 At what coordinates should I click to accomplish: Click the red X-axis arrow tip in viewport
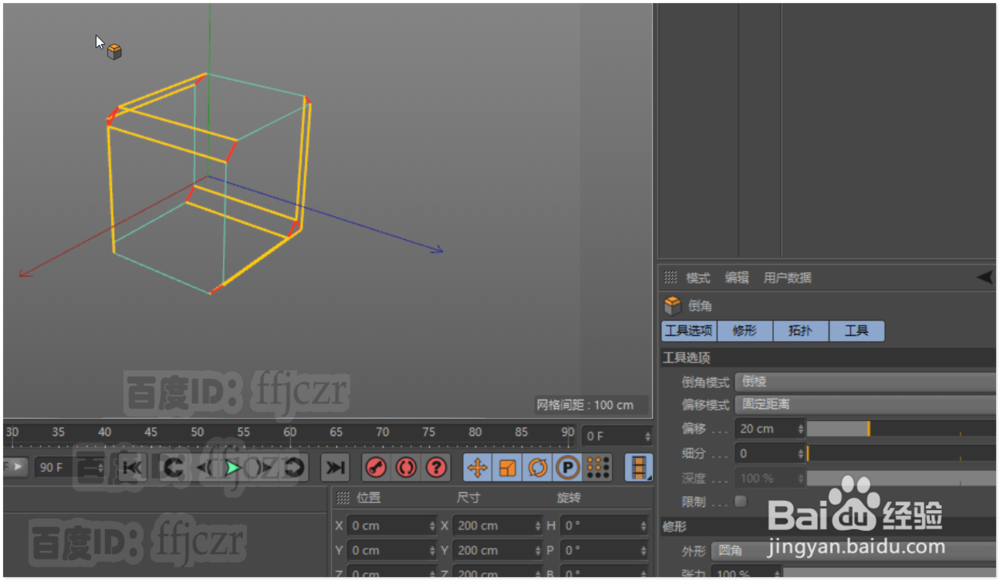24,274
